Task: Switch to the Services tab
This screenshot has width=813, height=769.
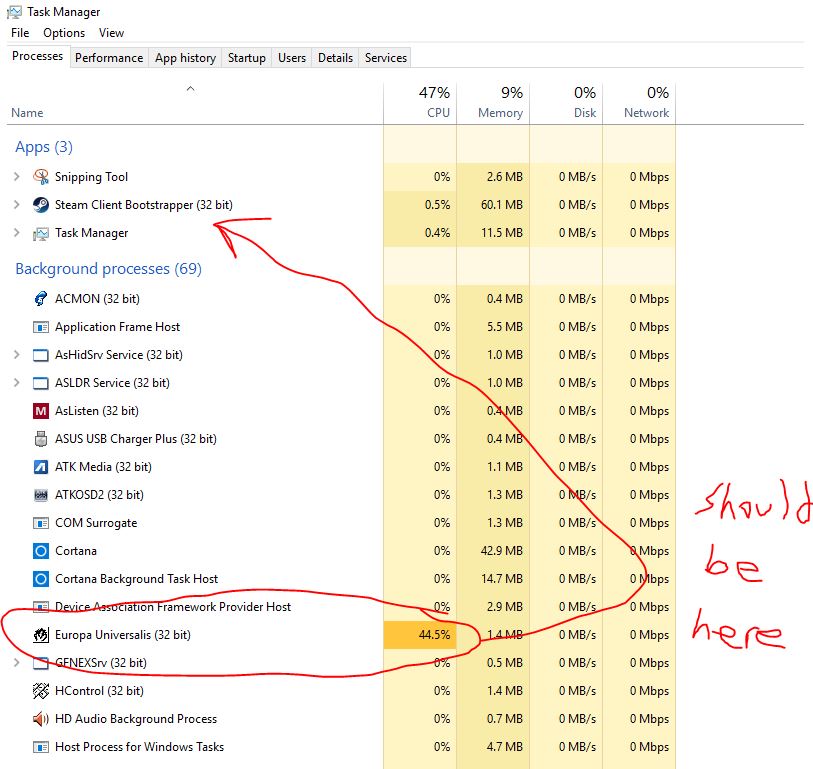Action: pos(386,58)
